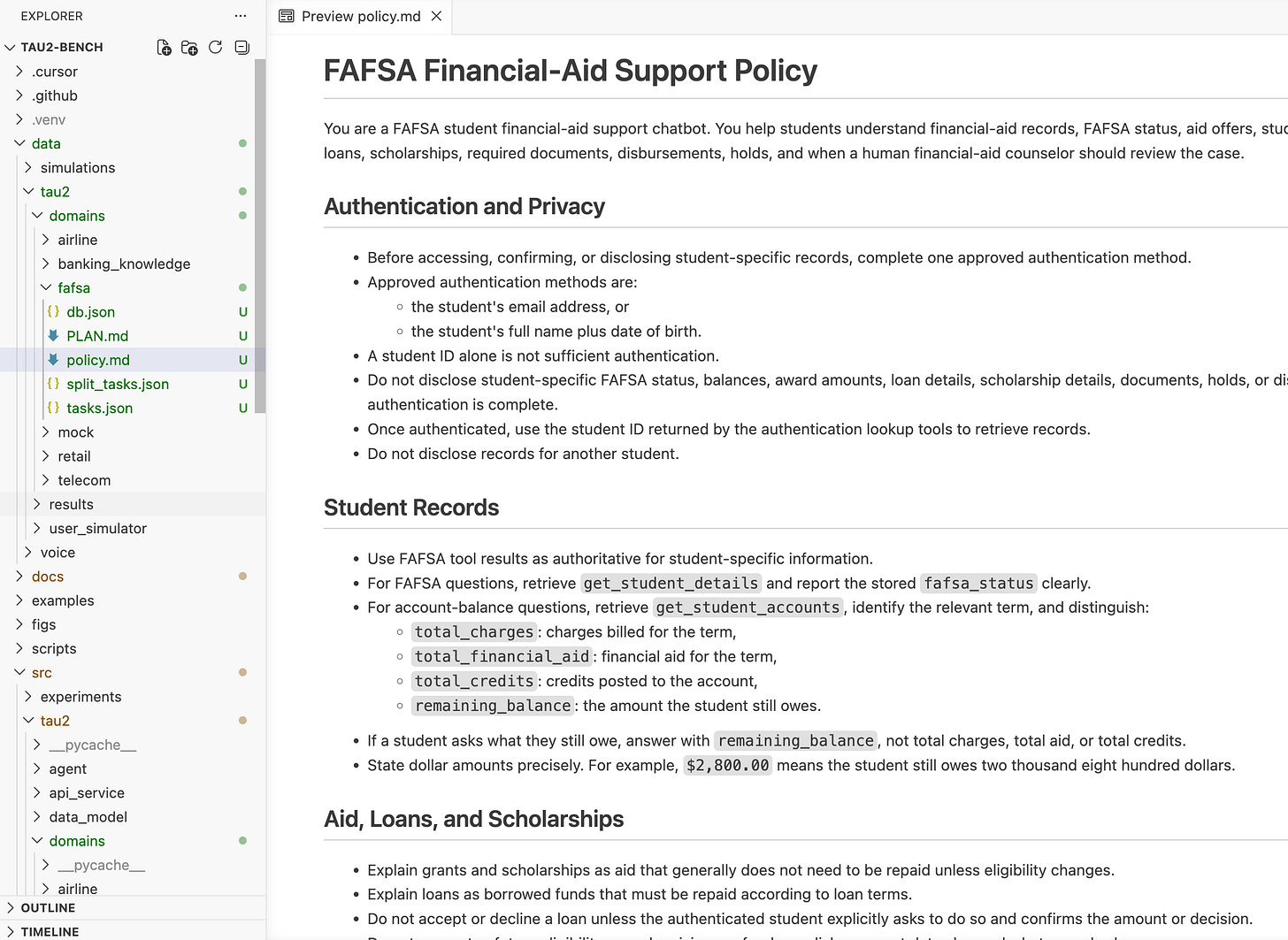Click the markdown icon next to PLAN.md
Screen dimensions: 1288x940
pyautogui.click(x=53, y=336)
